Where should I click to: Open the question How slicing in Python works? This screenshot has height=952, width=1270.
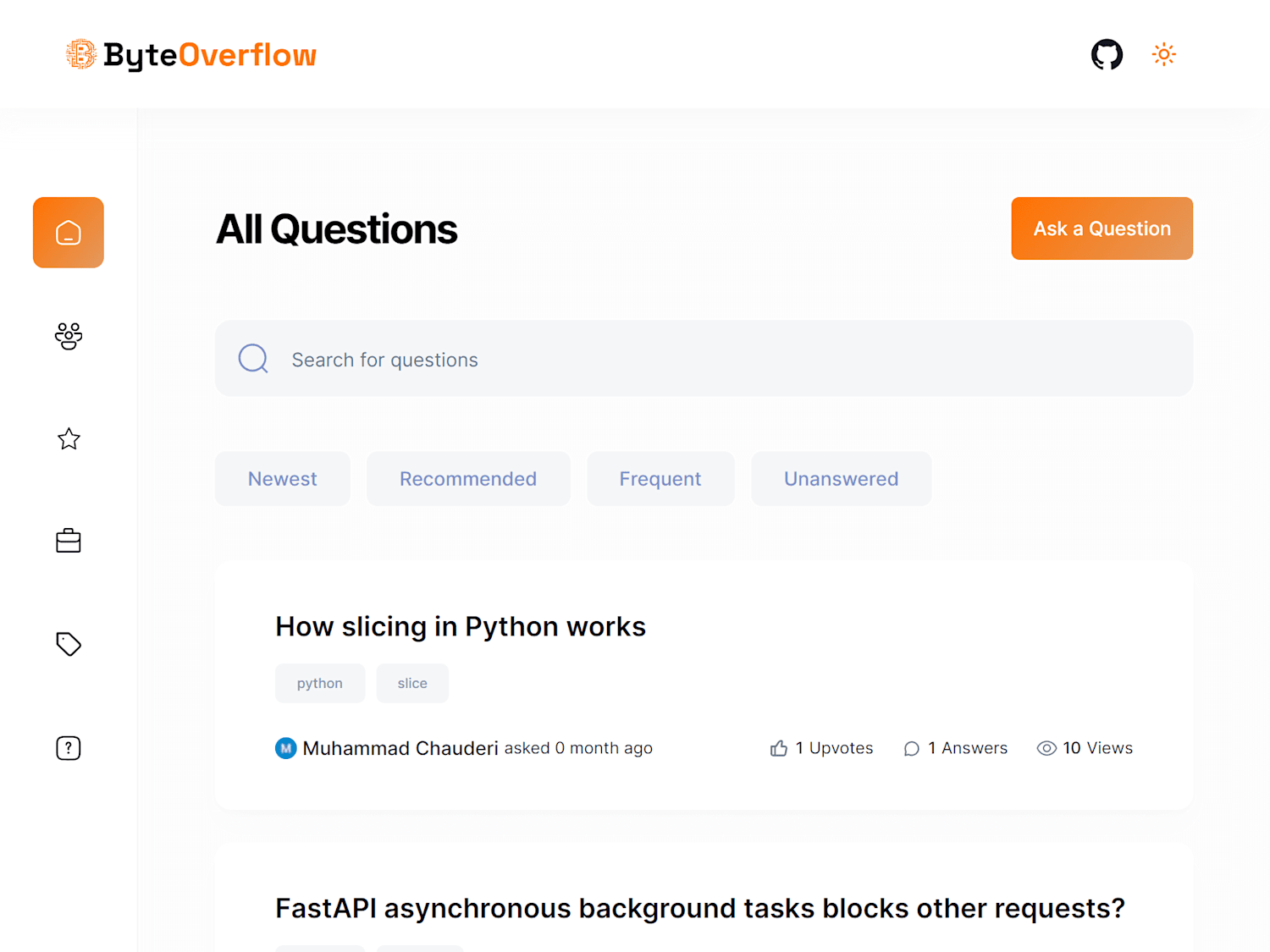click(x=461, y=627)
